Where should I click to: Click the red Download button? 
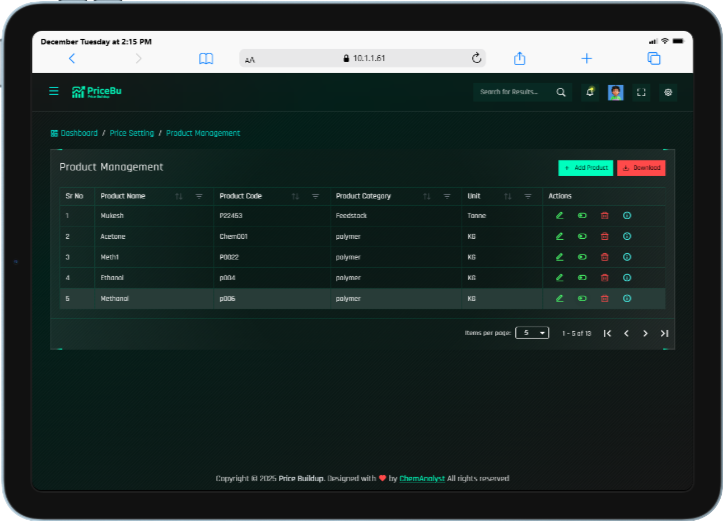point(641,168)
